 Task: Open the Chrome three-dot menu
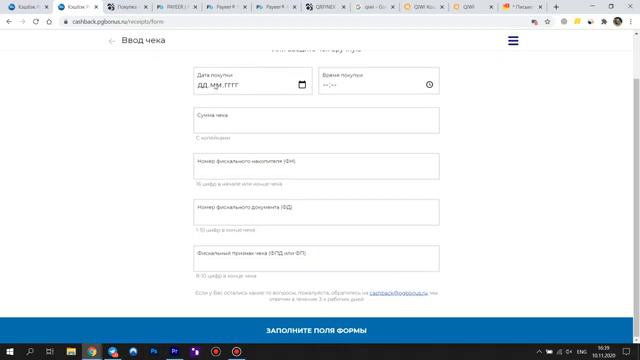(631, 22)
